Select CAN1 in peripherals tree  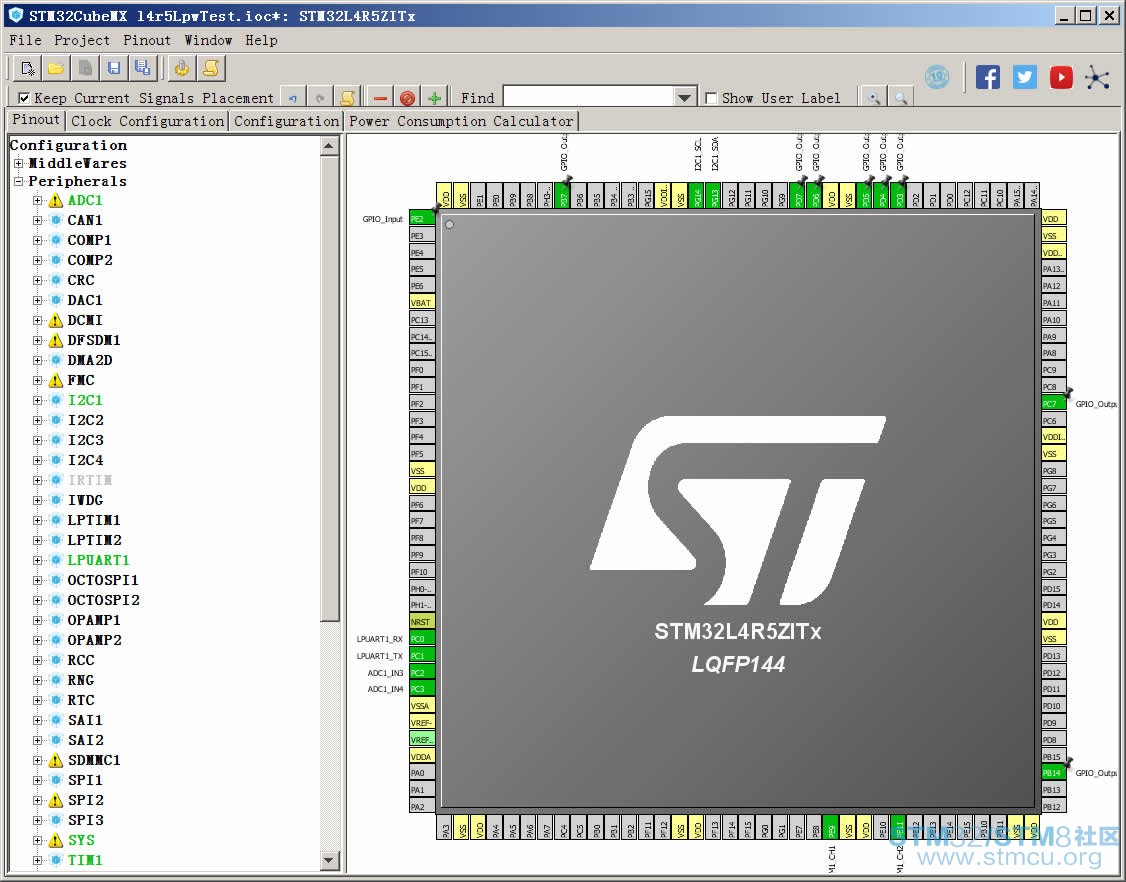(85, 220)
